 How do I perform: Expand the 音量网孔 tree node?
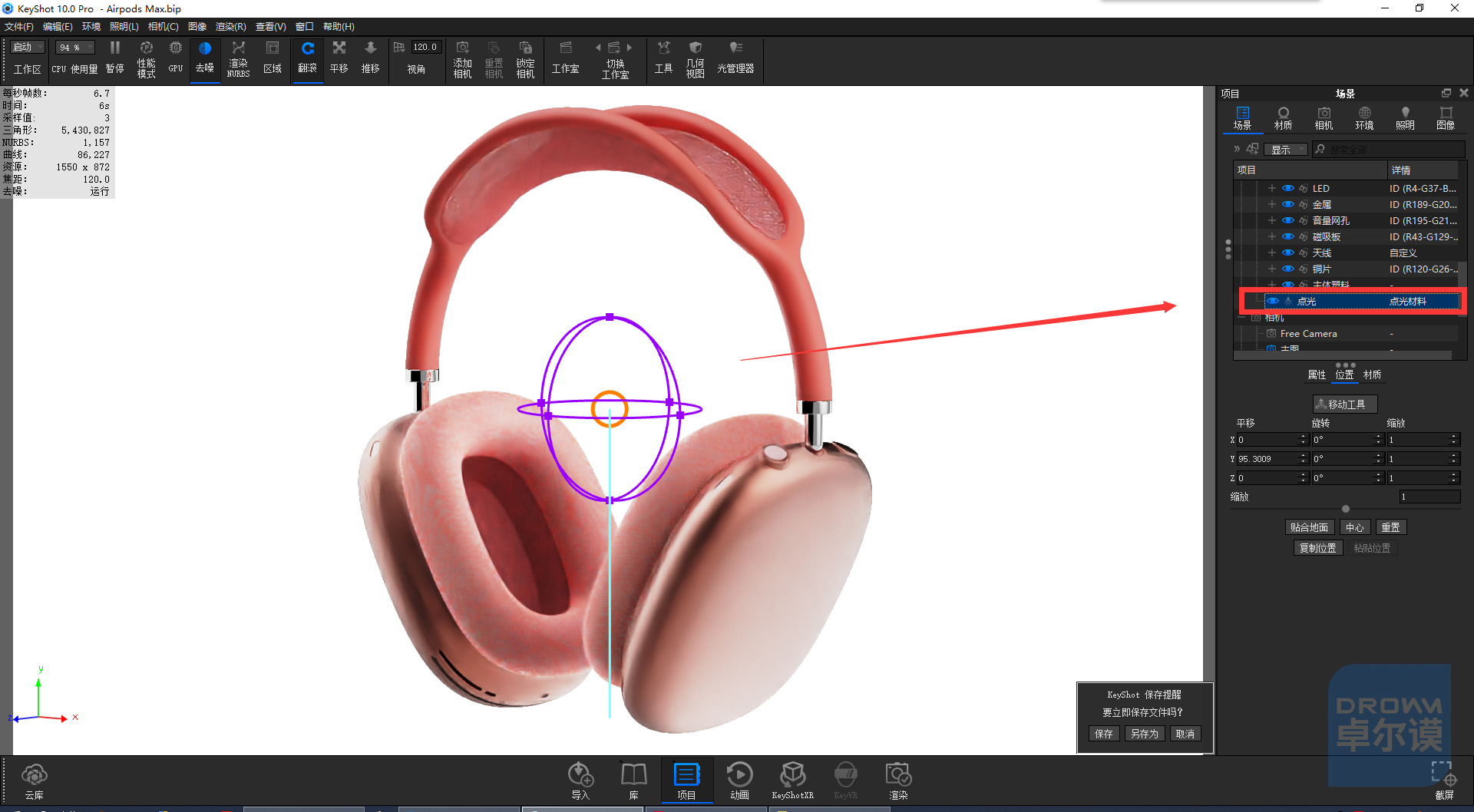point(1271,220)
